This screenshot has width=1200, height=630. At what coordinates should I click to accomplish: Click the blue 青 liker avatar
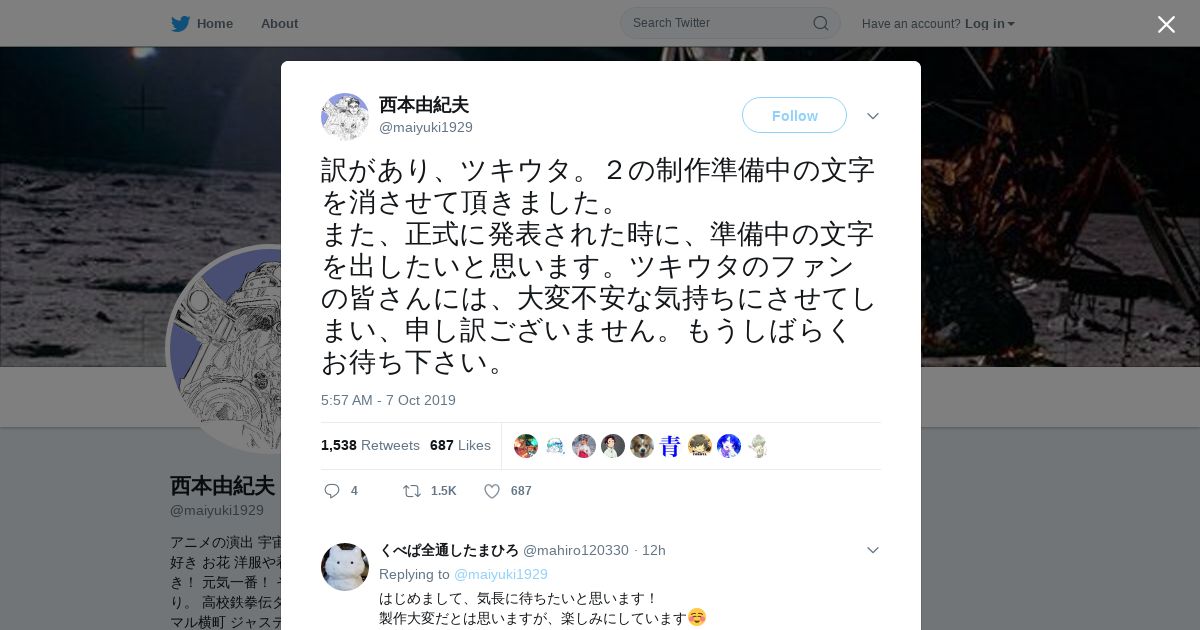coord(671,446)
